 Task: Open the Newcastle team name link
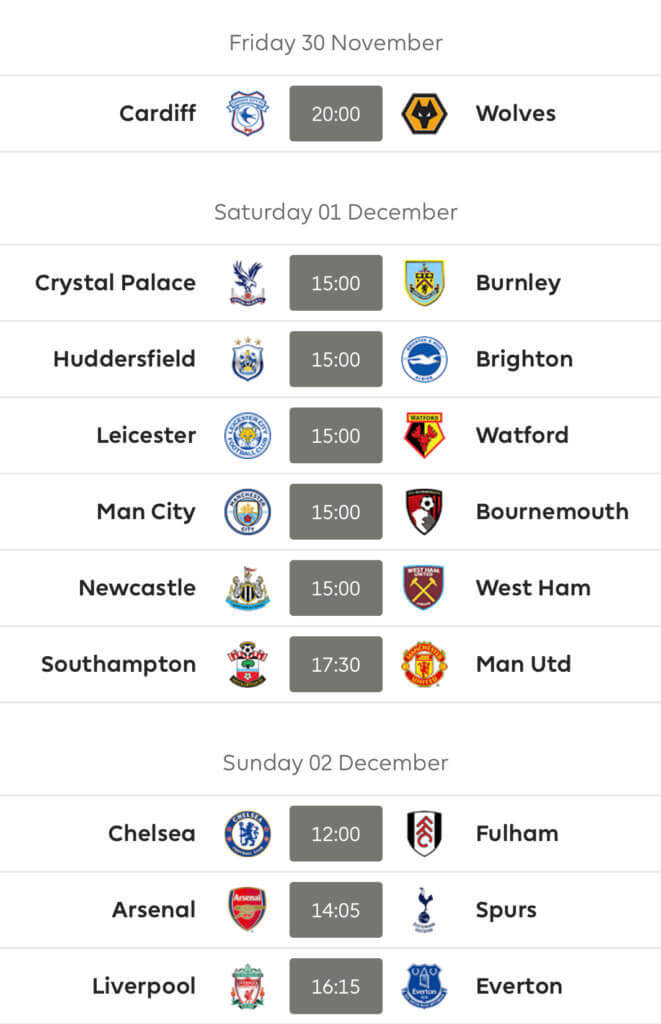[137, 588]
